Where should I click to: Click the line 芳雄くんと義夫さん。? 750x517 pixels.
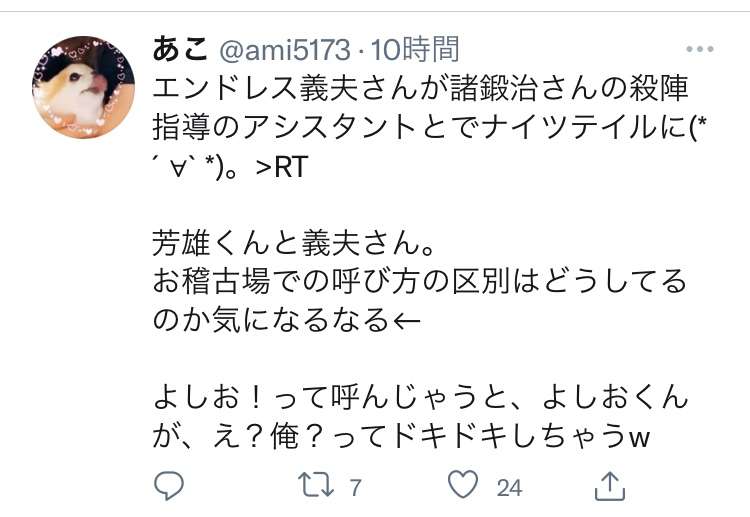(x=294, y=242)
